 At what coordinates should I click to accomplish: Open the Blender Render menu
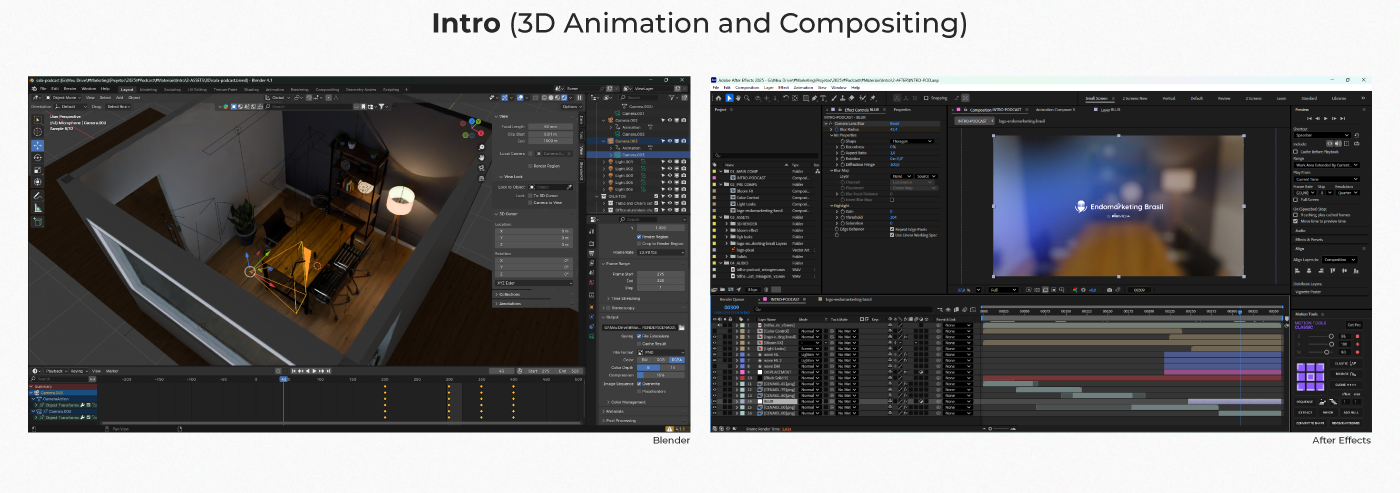pos(70,89)
